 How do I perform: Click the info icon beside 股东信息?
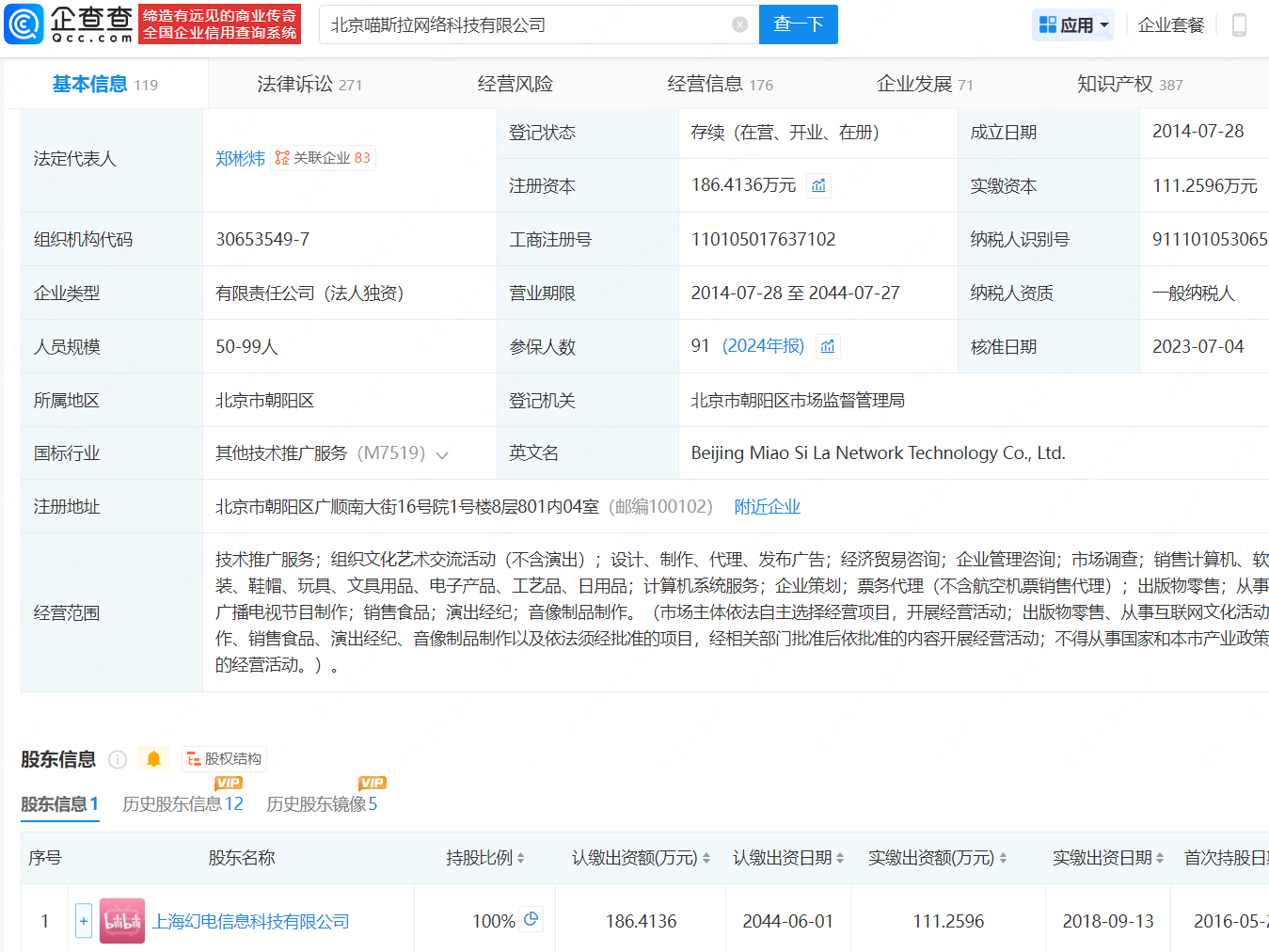tap(118, 759)
